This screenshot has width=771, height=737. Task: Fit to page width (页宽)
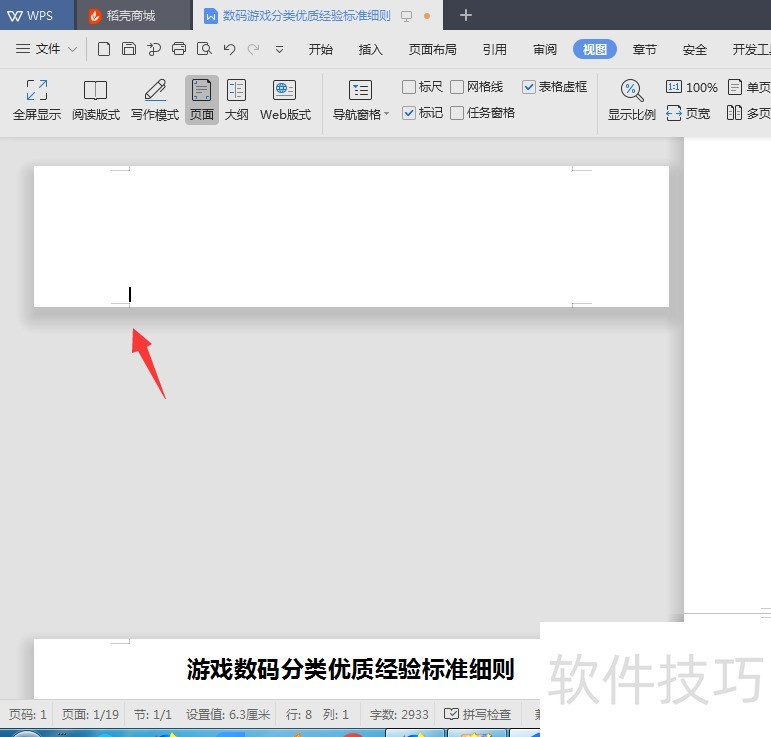[x=688, y=114]
